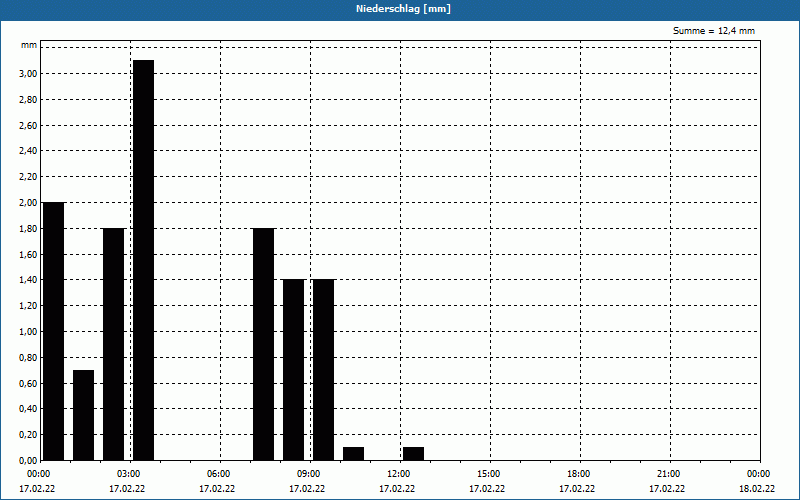The width and height of the screenshot is (800, 500).
Task: Click the 1,20 y-axis value
Action: pyautogui.click(x=28, y=306)
